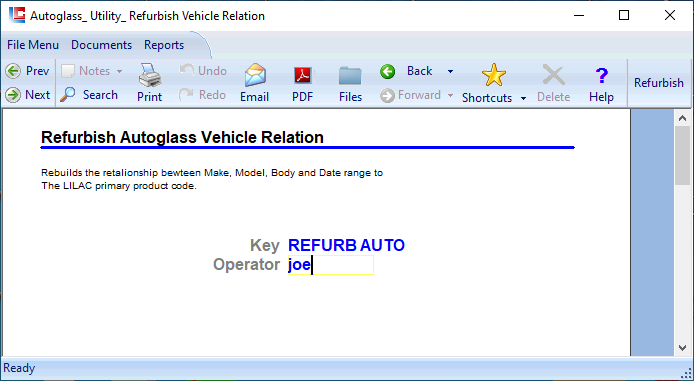This screenshot has height=381, width=694.
Task: Click the Delete X icon
Action: [x=554, y=75]
